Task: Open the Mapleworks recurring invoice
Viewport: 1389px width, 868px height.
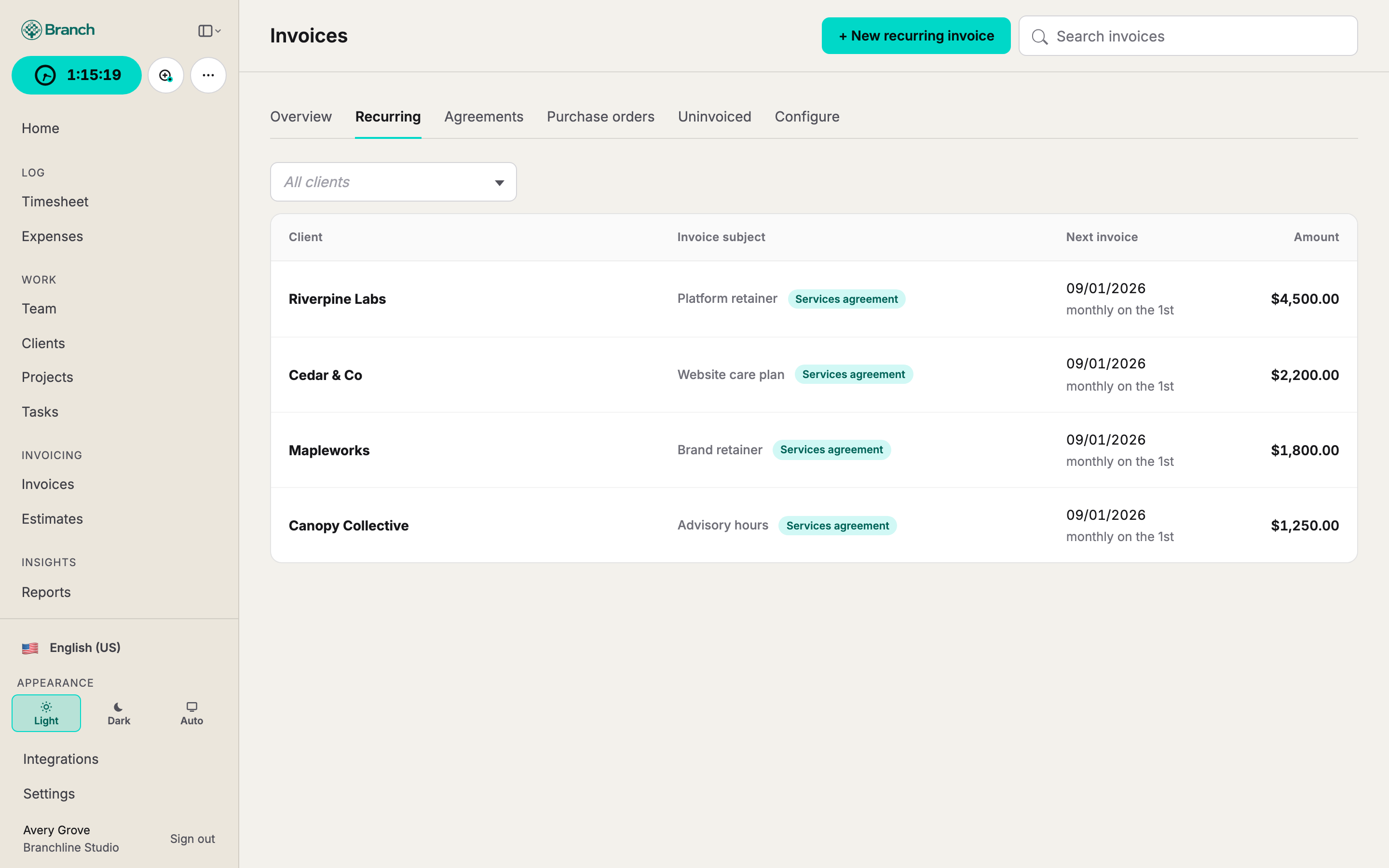Action: coord(813,450)
